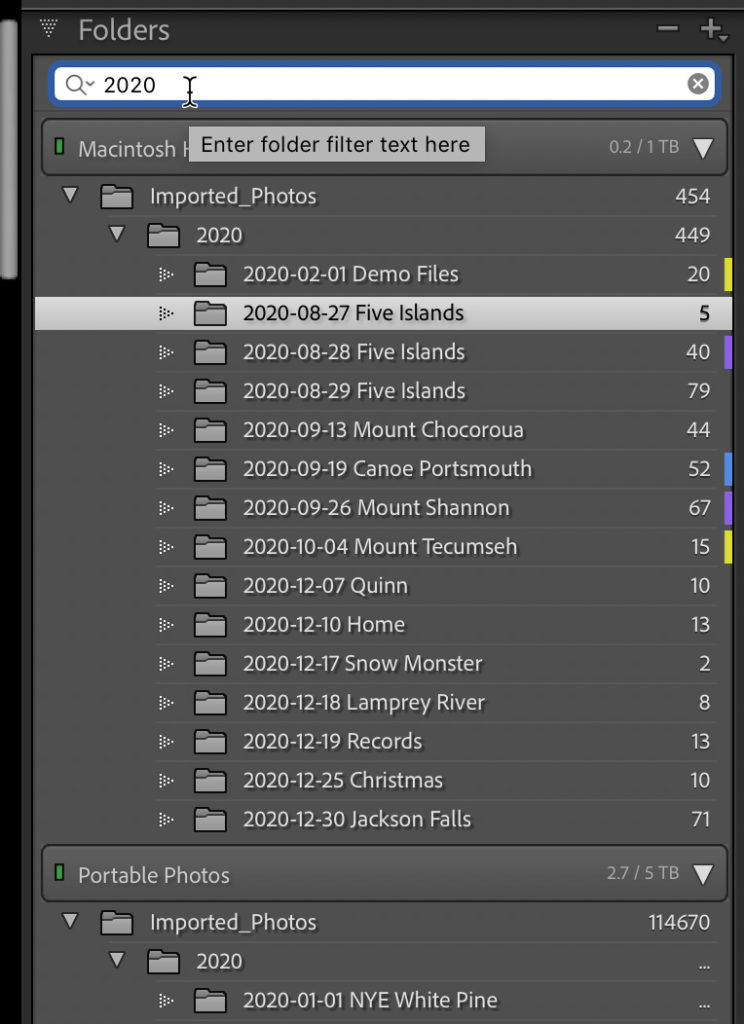Click yellow color label of Demo Files
Viewport: 744px width, 1024px height.
tap(728, 274)
